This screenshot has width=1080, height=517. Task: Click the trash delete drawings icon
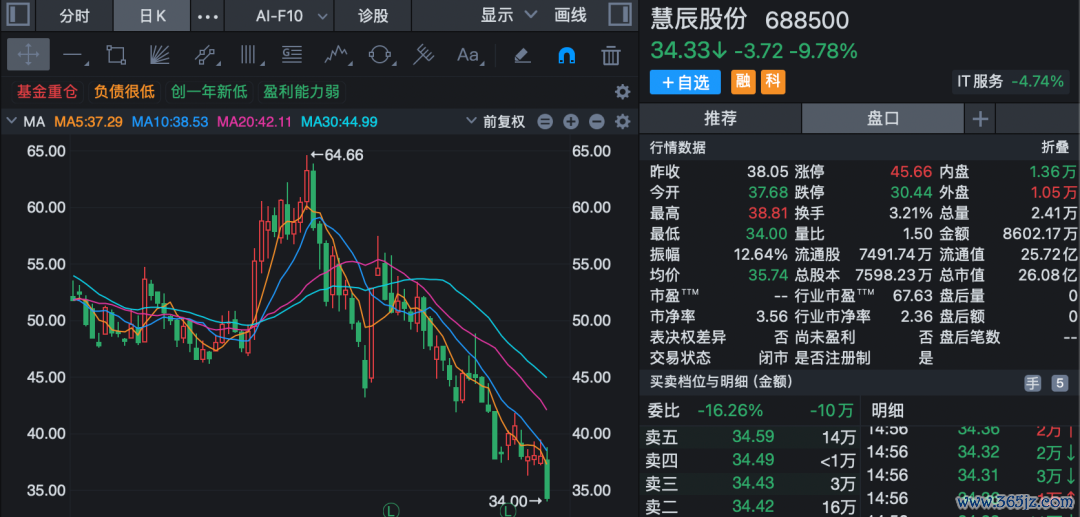coord(610,54)
